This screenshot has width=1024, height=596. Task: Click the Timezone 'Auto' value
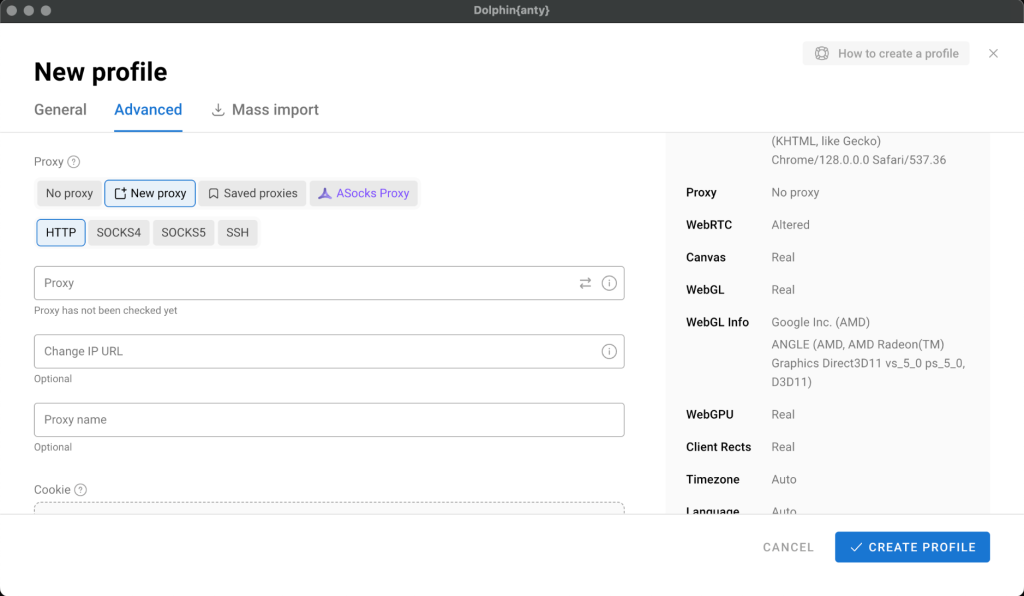(x=784, y=479)
